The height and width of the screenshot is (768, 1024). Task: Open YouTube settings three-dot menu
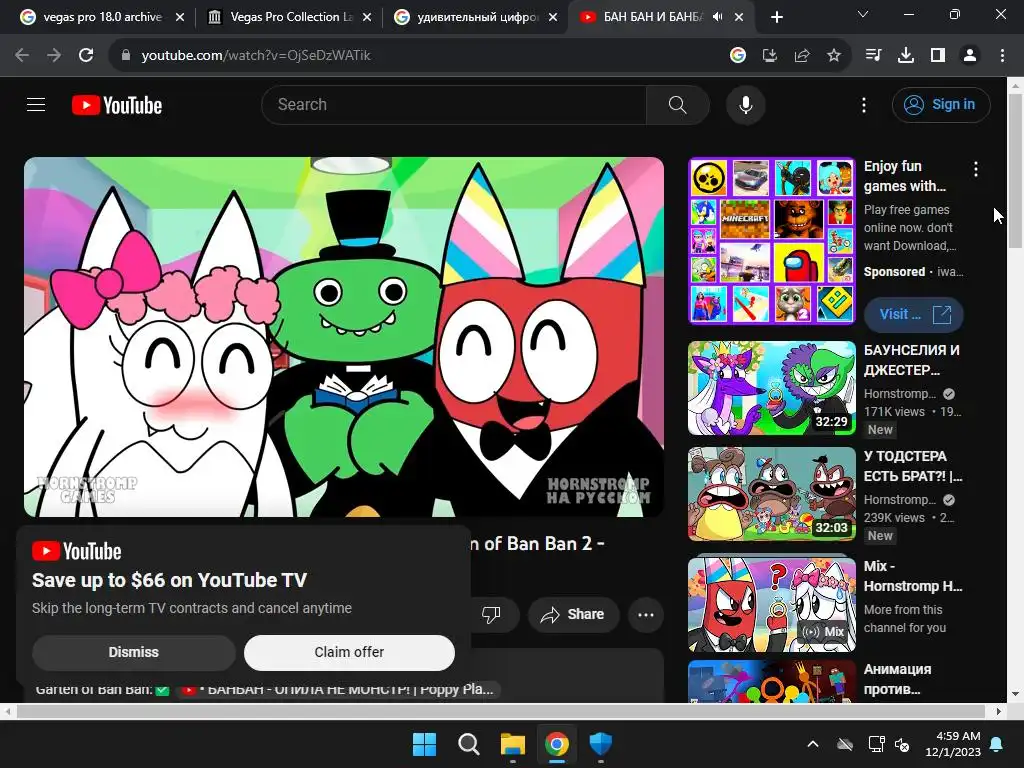point(864,105)
